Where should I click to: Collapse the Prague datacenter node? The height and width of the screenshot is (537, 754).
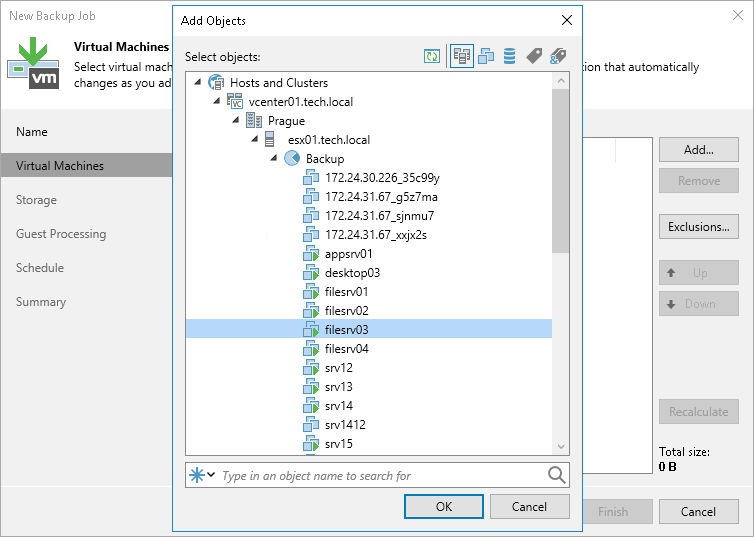236,120
